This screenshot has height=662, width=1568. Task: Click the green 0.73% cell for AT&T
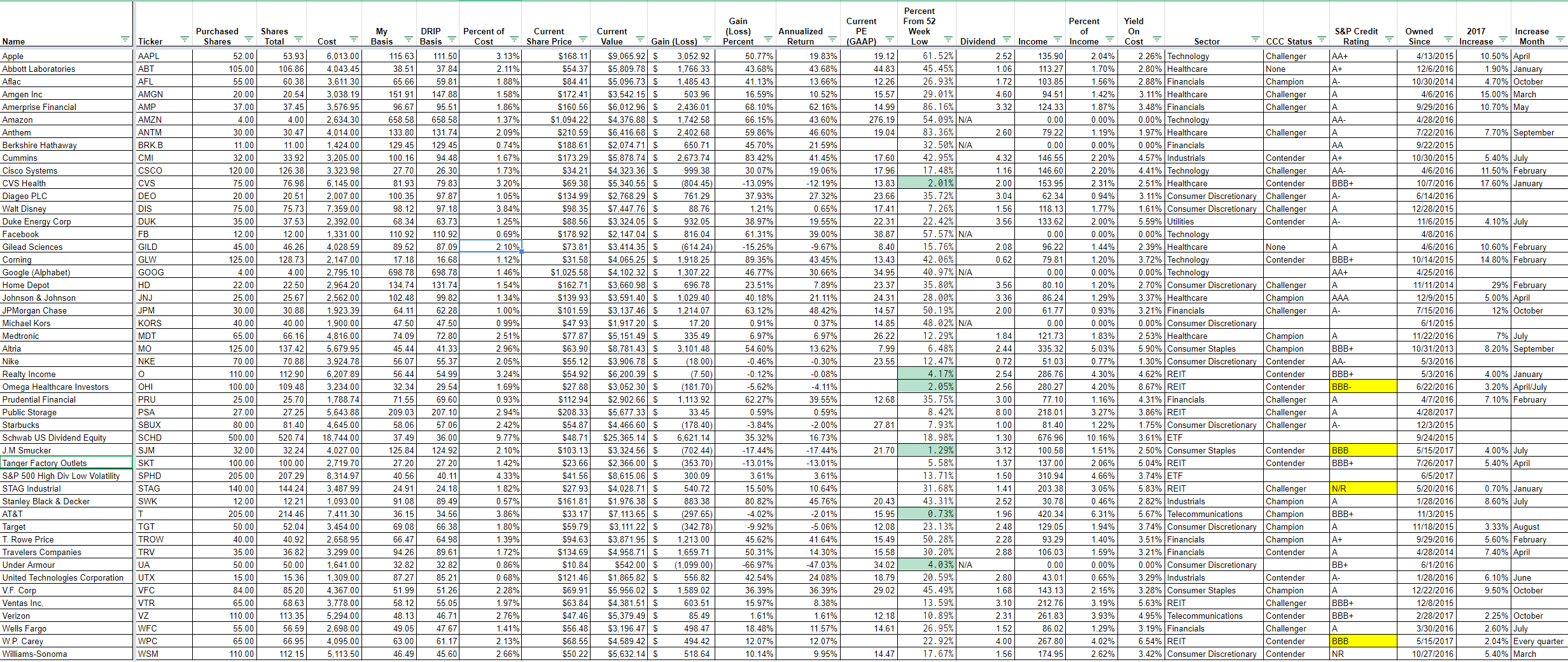[x=926, y=514]
